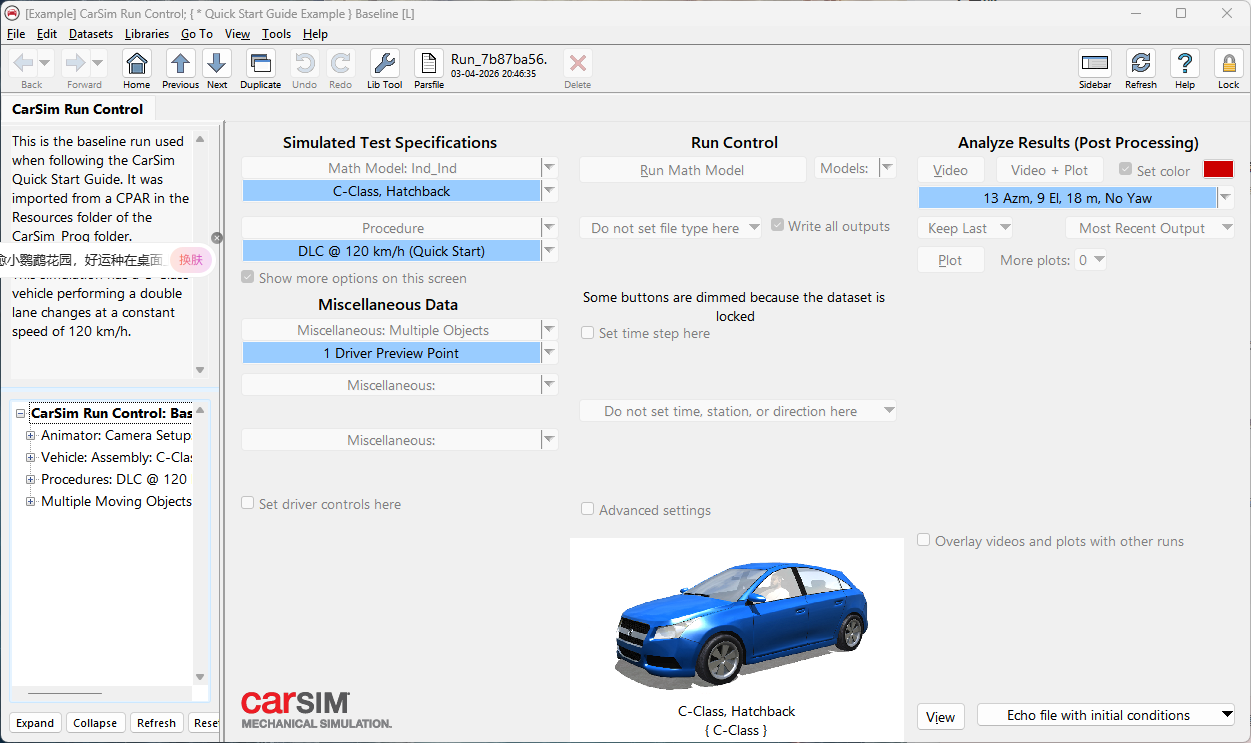Click the Duplicate dataset icon
This screenshot has height=743, width=1251.
point(260,65)
